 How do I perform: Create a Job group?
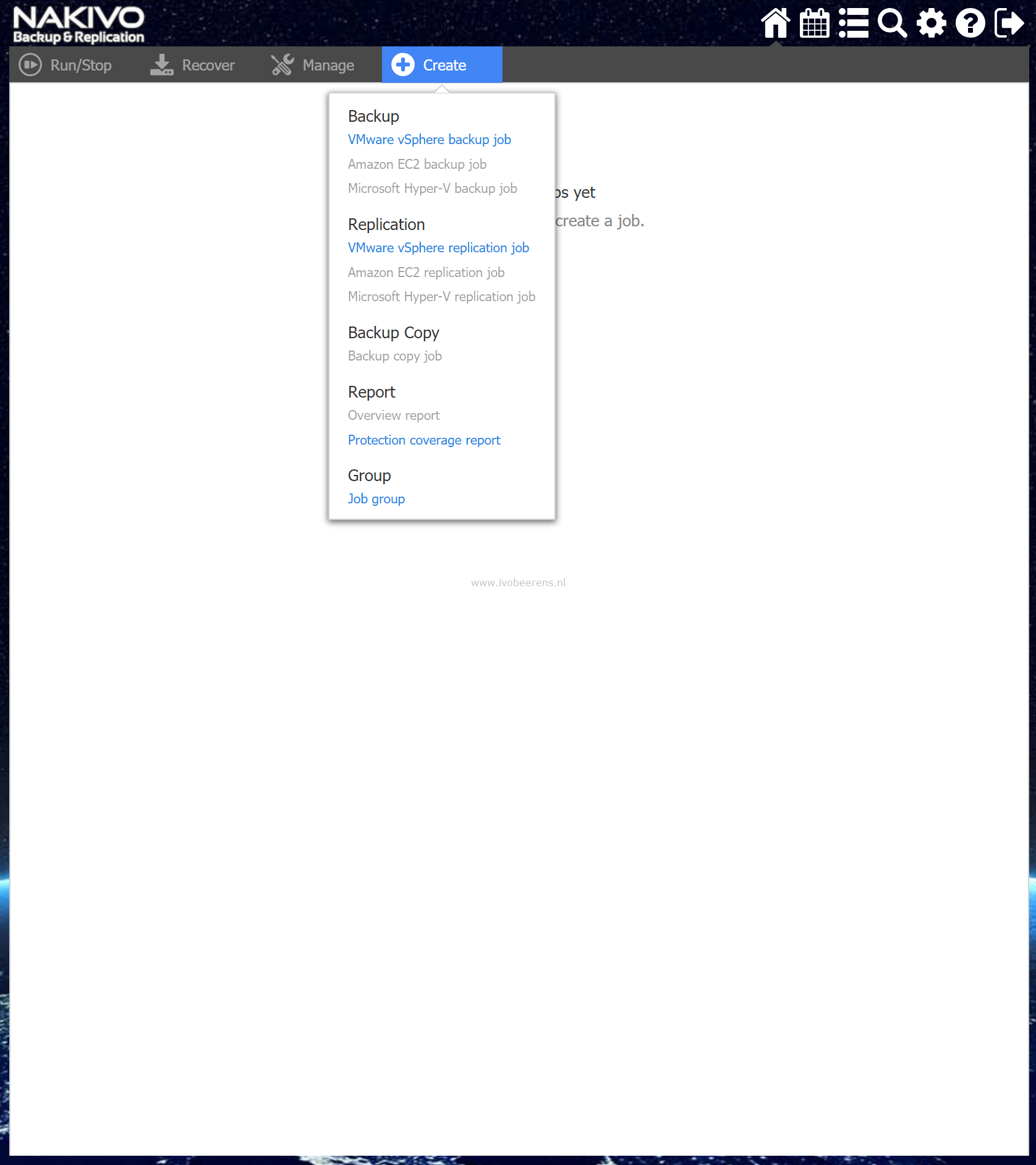click(x=376, y=499)
